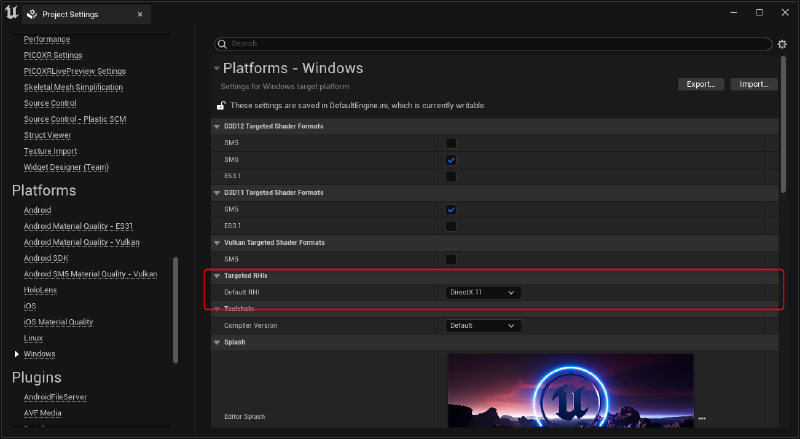Enable SM5 under D3D12 Targeted Shader Formats
This screenshot has height=439, width=800.
pyautogui.click(x=451, y=143)
